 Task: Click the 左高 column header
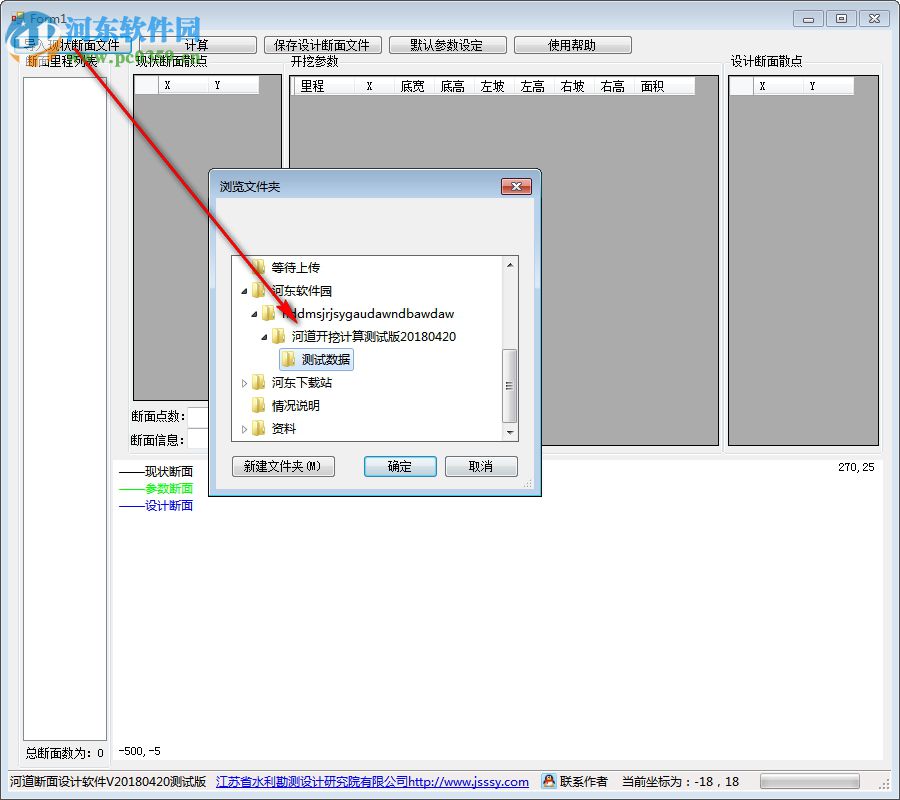[x=533, y=86]
